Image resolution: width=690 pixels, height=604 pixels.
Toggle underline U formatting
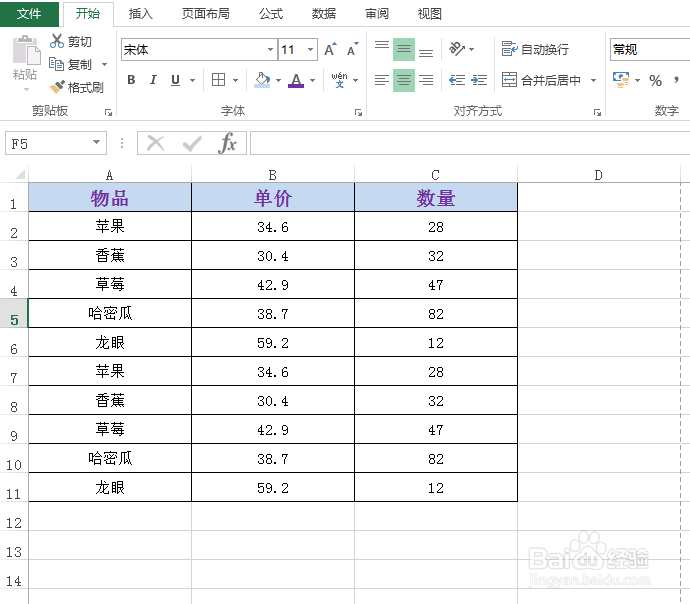tap(176, 80)
